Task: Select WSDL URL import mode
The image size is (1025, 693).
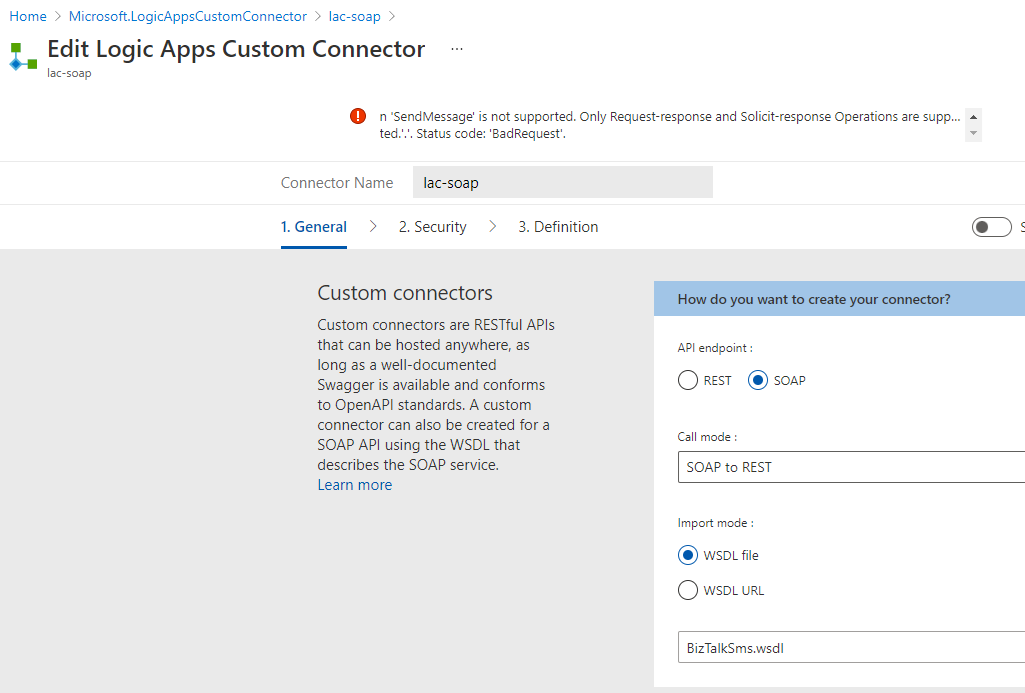Action: pyautogui.click(x=688, y=590)
